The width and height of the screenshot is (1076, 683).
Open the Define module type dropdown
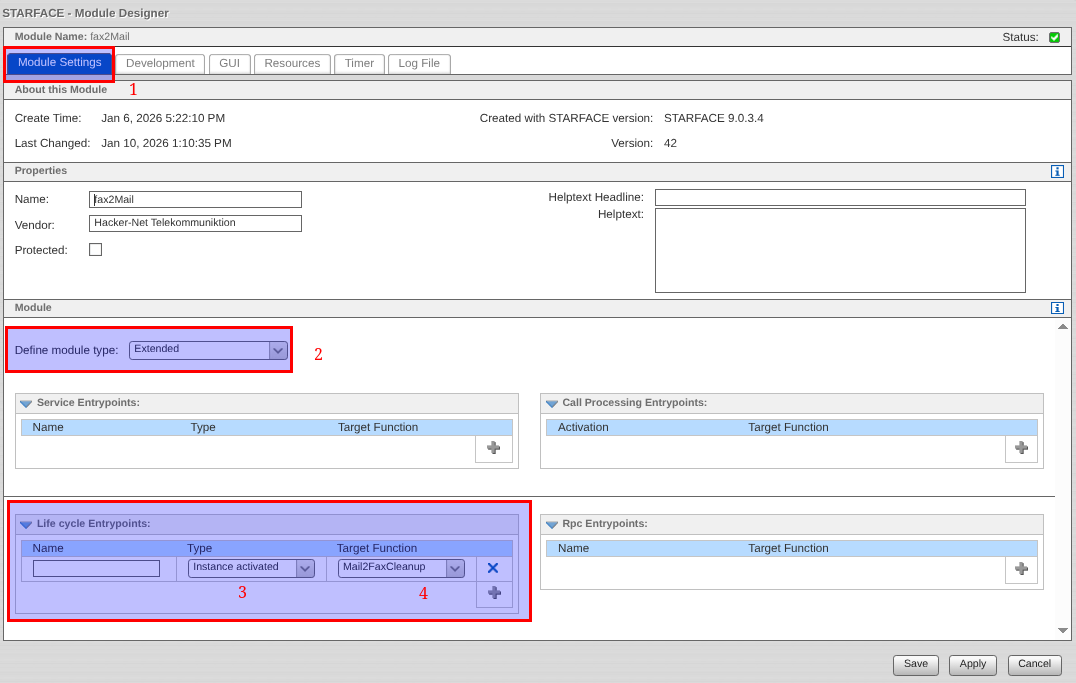278,350
